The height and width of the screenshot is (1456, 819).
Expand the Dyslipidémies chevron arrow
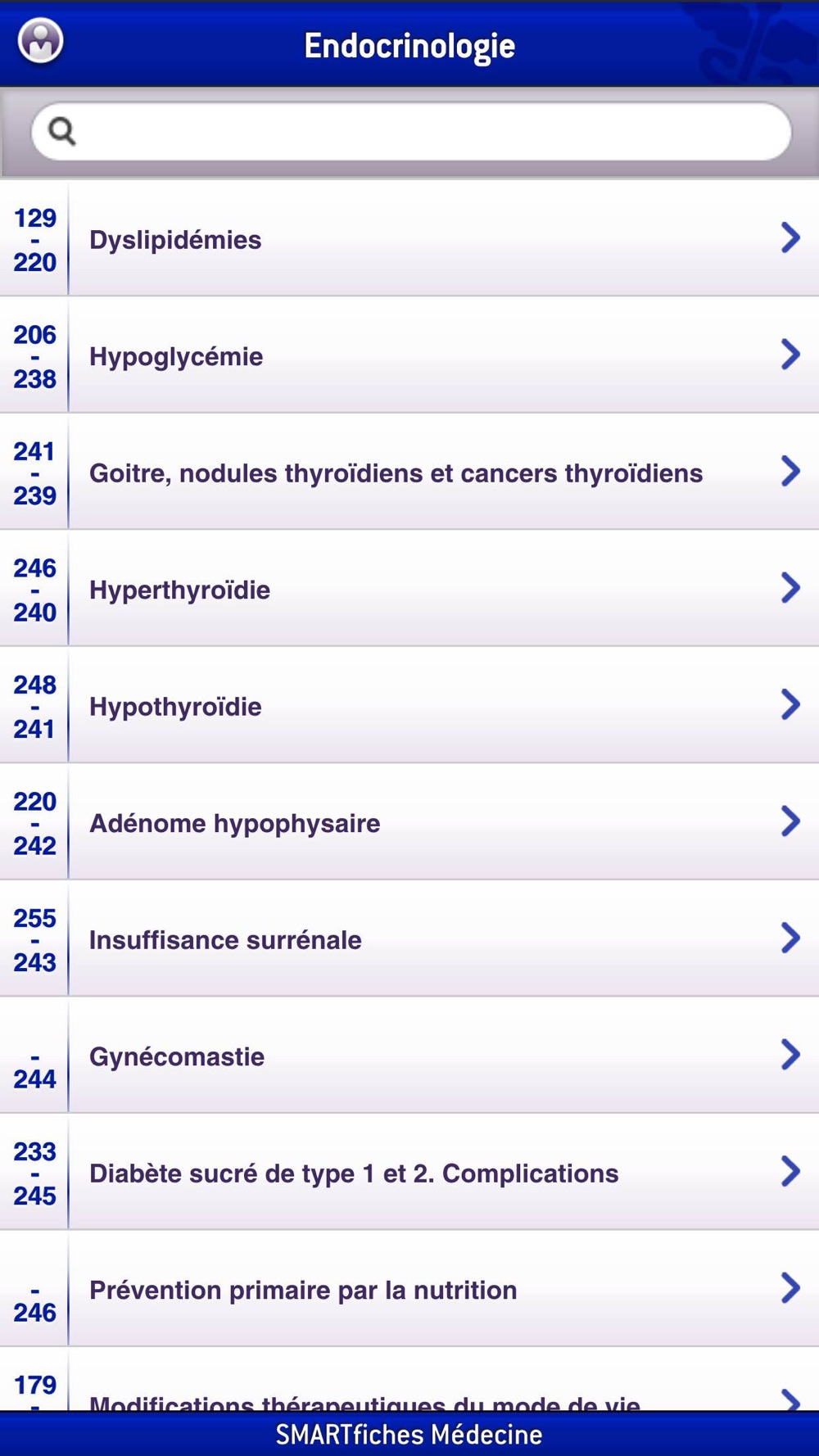[790, 238]
